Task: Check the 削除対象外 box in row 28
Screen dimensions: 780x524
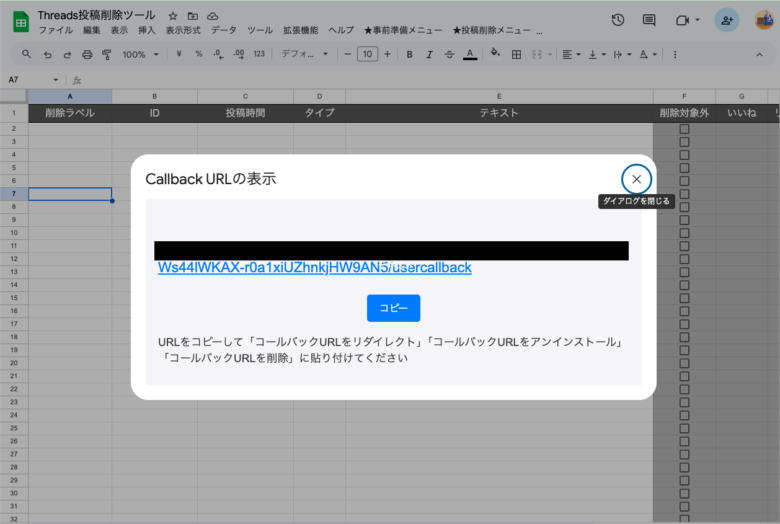Action: point(684,467)
